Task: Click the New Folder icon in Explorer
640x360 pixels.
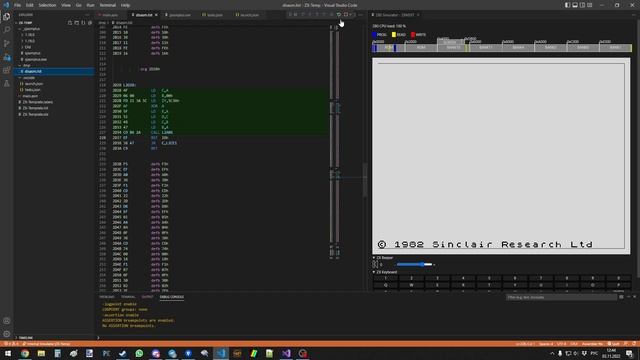Action: (77, 23)
